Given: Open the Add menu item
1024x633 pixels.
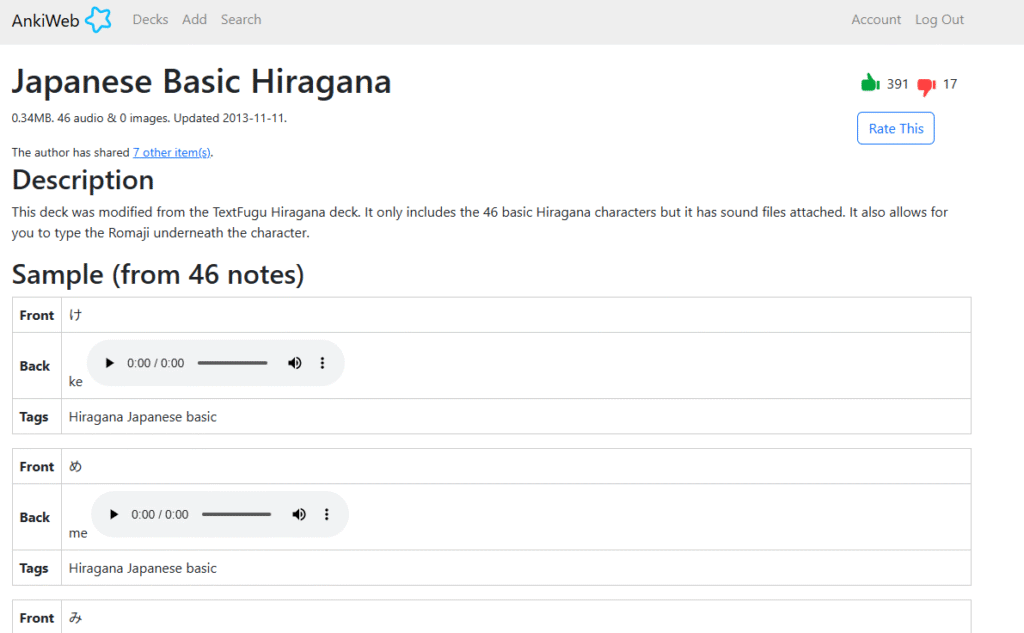Looking at the screenshot, I should click(194, 20).
